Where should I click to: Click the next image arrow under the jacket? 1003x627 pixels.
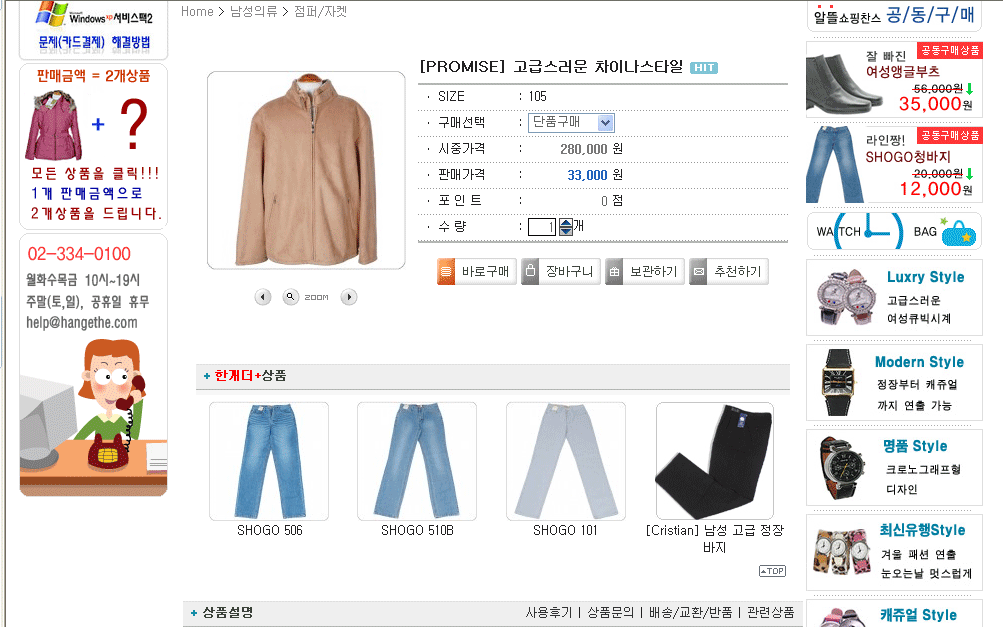pos(349,297)
